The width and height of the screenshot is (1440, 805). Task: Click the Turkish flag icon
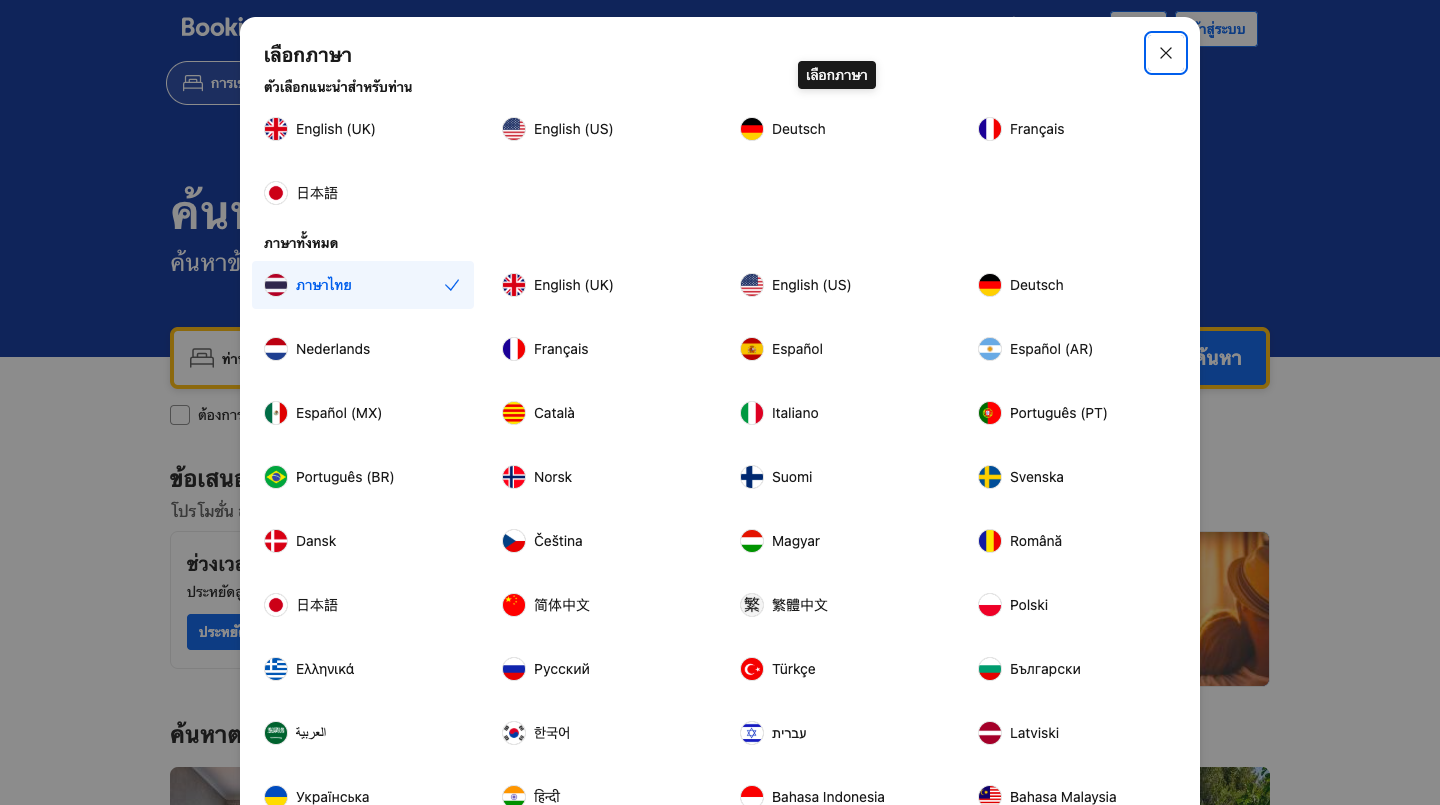[752, 669]
